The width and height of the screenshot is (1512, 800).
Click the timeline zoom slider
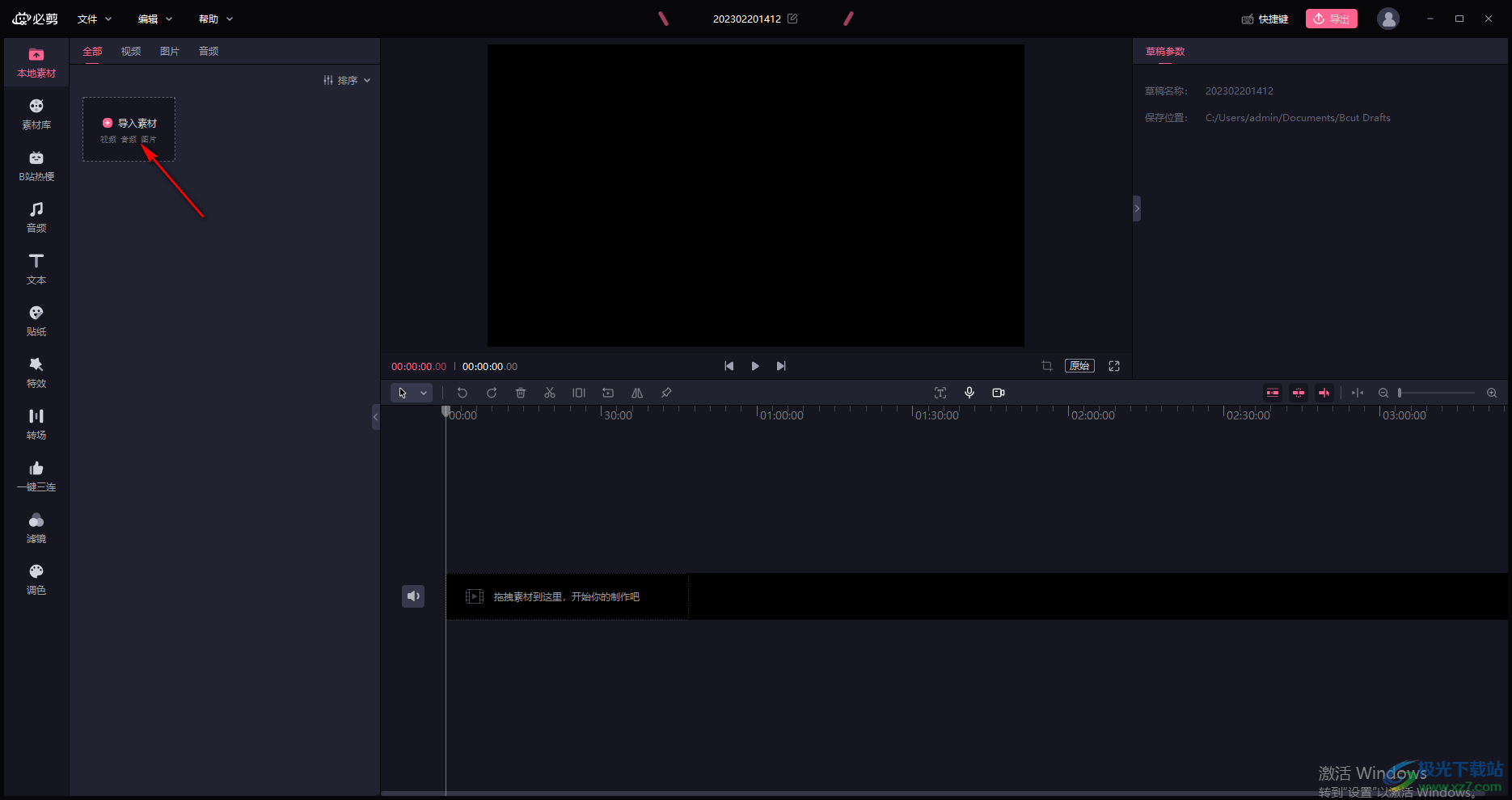point(1437,393)
